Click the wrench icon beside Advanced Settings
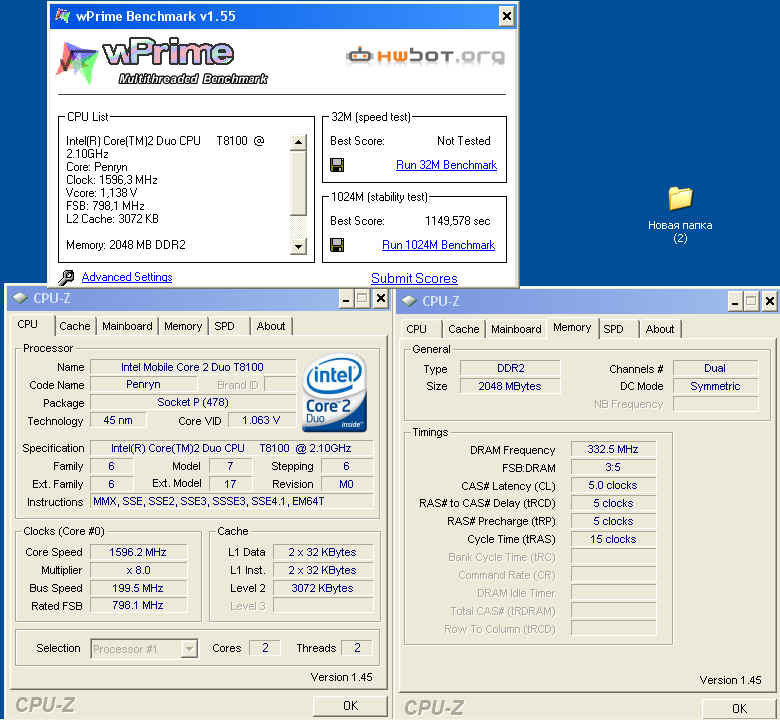 pos(66,277)
